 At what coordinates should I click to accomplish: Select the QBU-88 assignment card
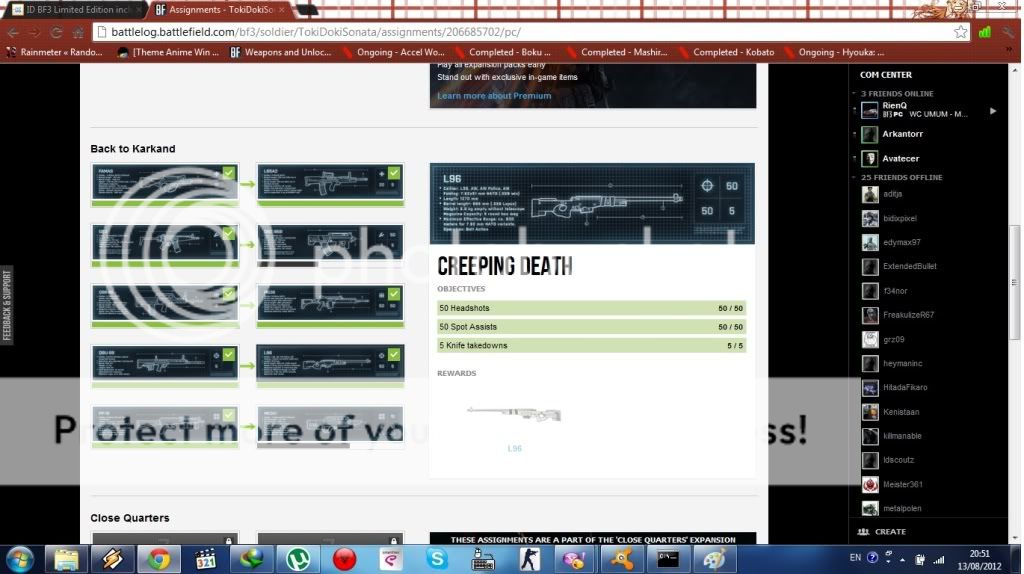pos(165,366)
